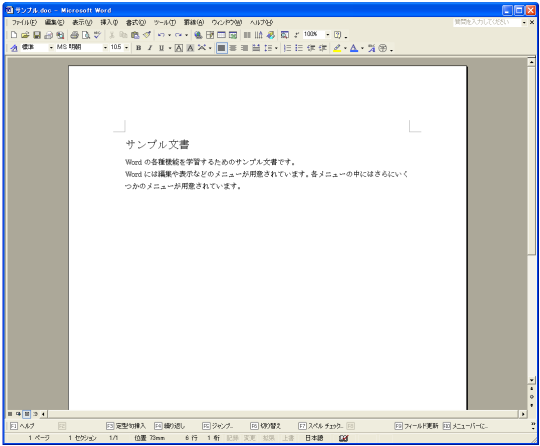540x446 pixels.
Task: Save the document with floppy icon
Action: (x=37, y=35)
